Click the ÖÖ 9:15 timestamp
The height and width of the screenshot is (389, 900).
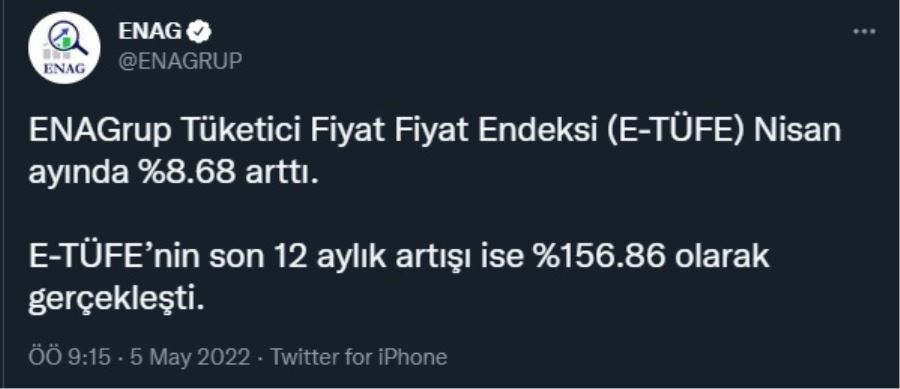(69, 357)
